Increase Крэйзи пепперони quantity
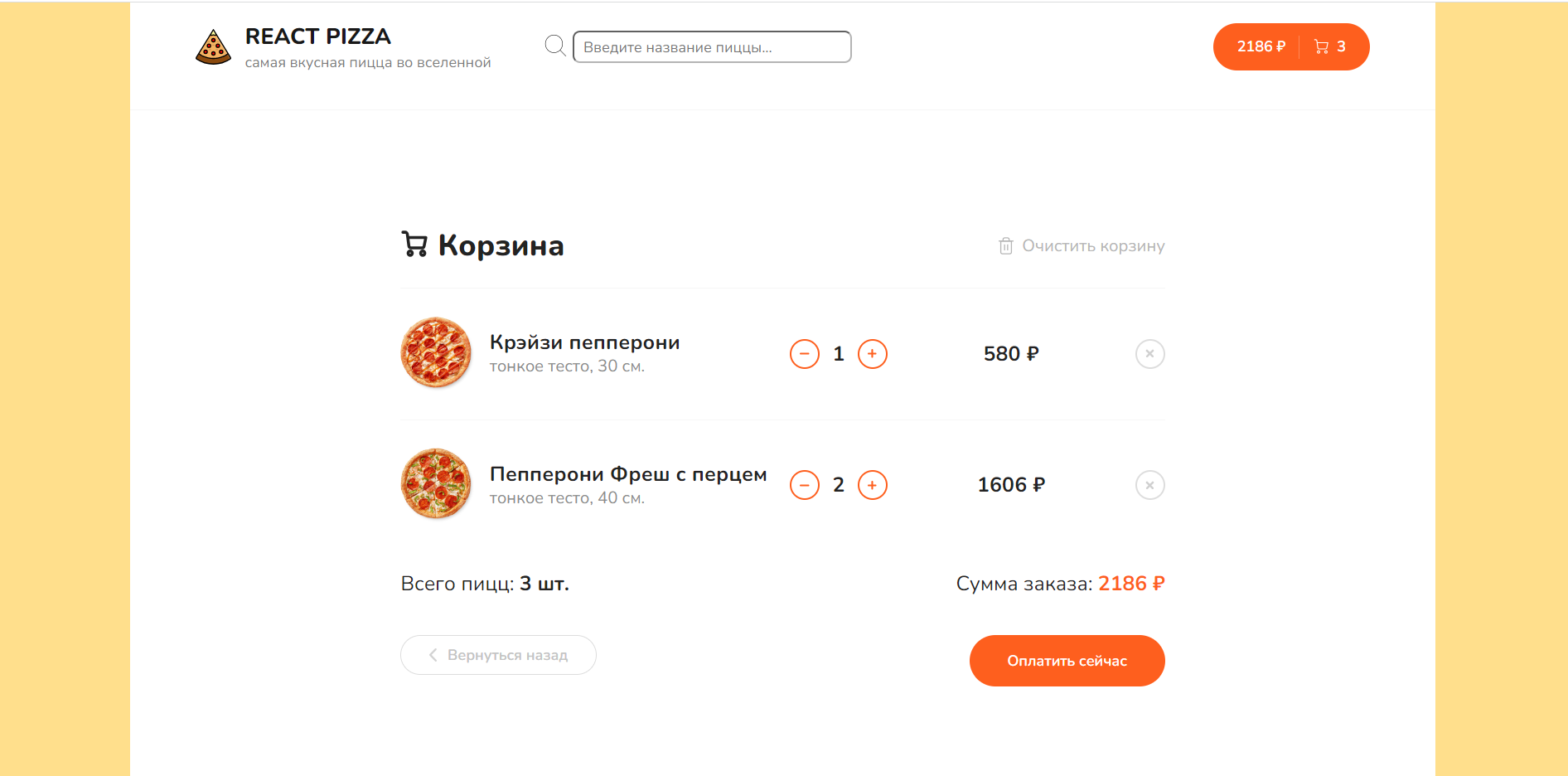 click(872, 354)
